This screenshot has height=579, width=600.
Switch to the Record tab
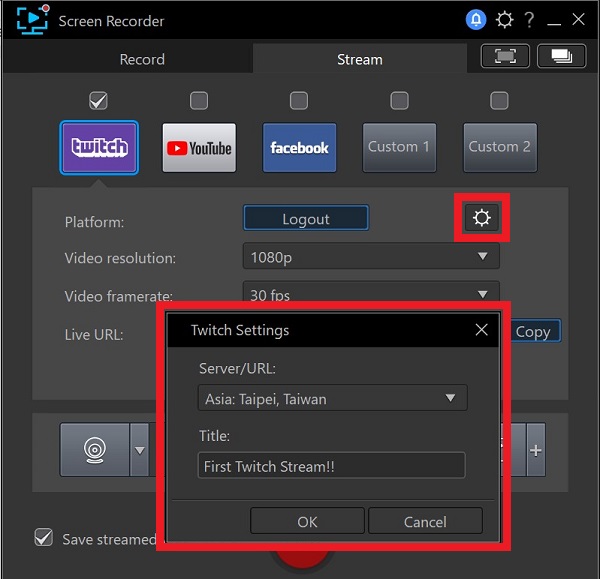point(142,60)
